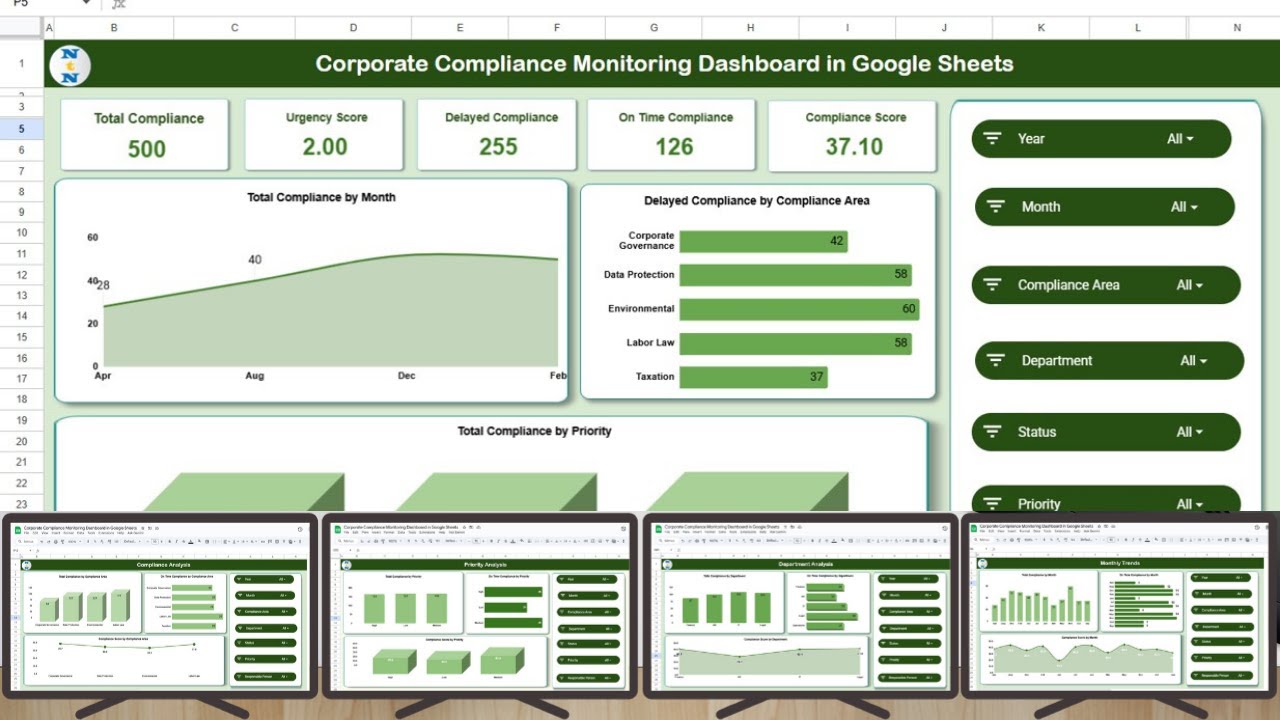Click the filter icon on the Year slicer
The height and width of the screenshot is (720, 1280).
point(992,139)
